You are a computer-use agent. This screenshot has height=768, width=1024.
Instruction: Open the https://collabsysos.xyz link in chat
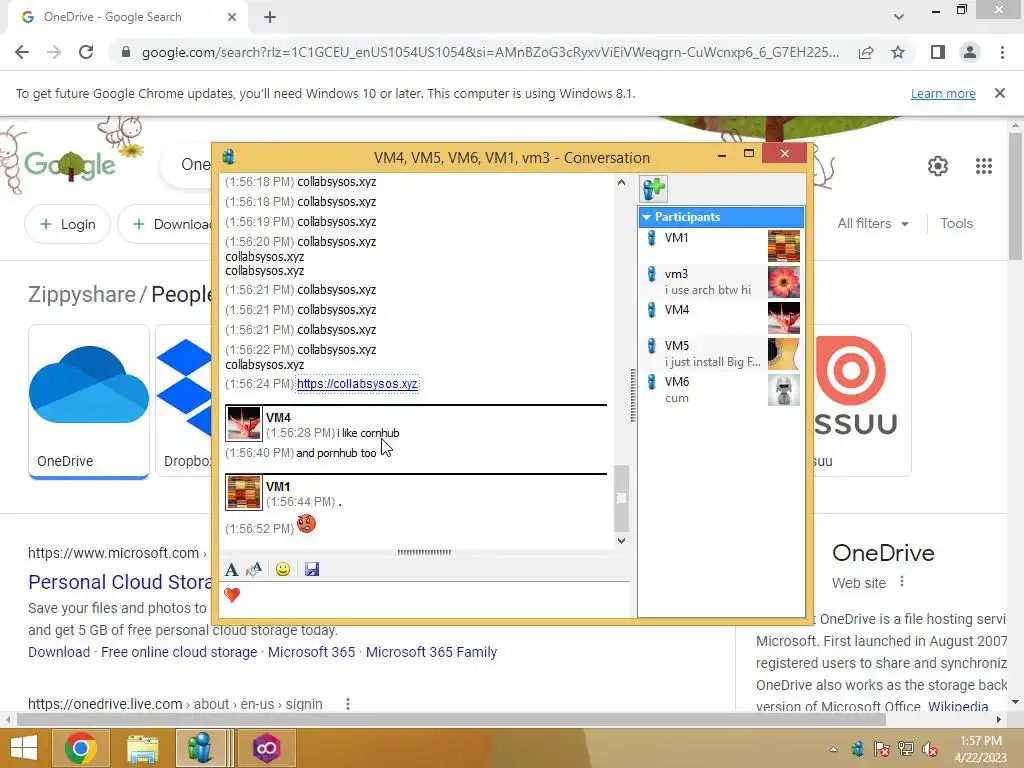point(357,384)
